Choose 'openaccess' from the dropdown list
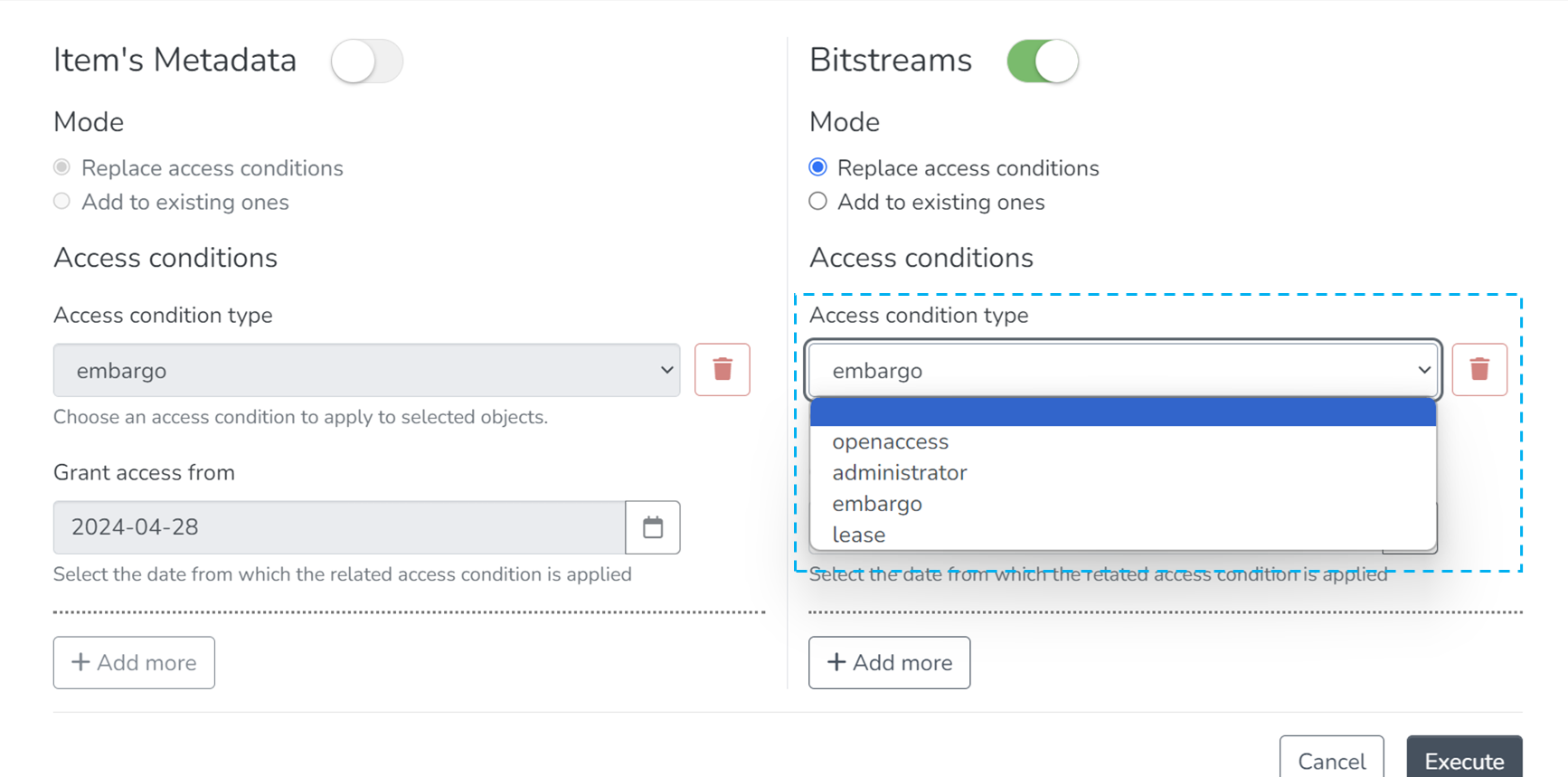 pos(890,442)
